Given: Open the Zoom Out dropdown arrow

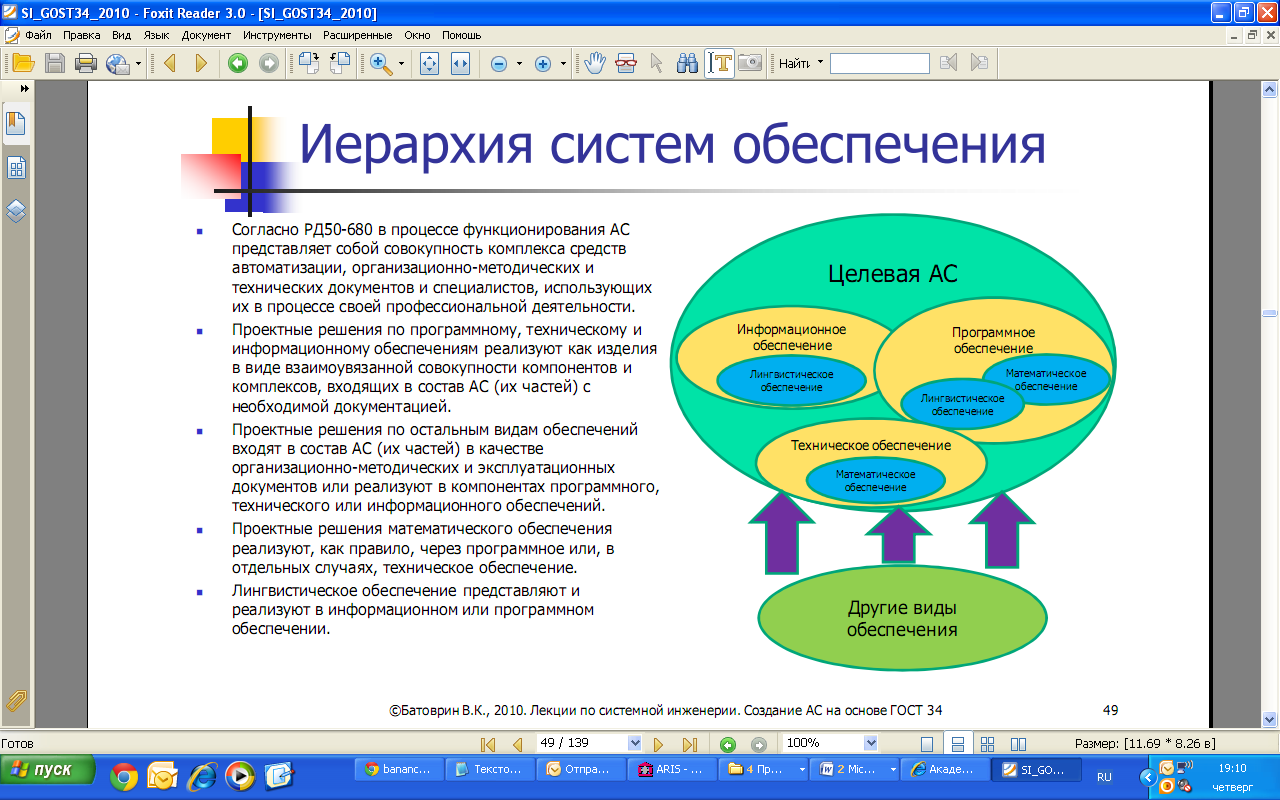Looking at the screenshot, I should click(520, 63).
